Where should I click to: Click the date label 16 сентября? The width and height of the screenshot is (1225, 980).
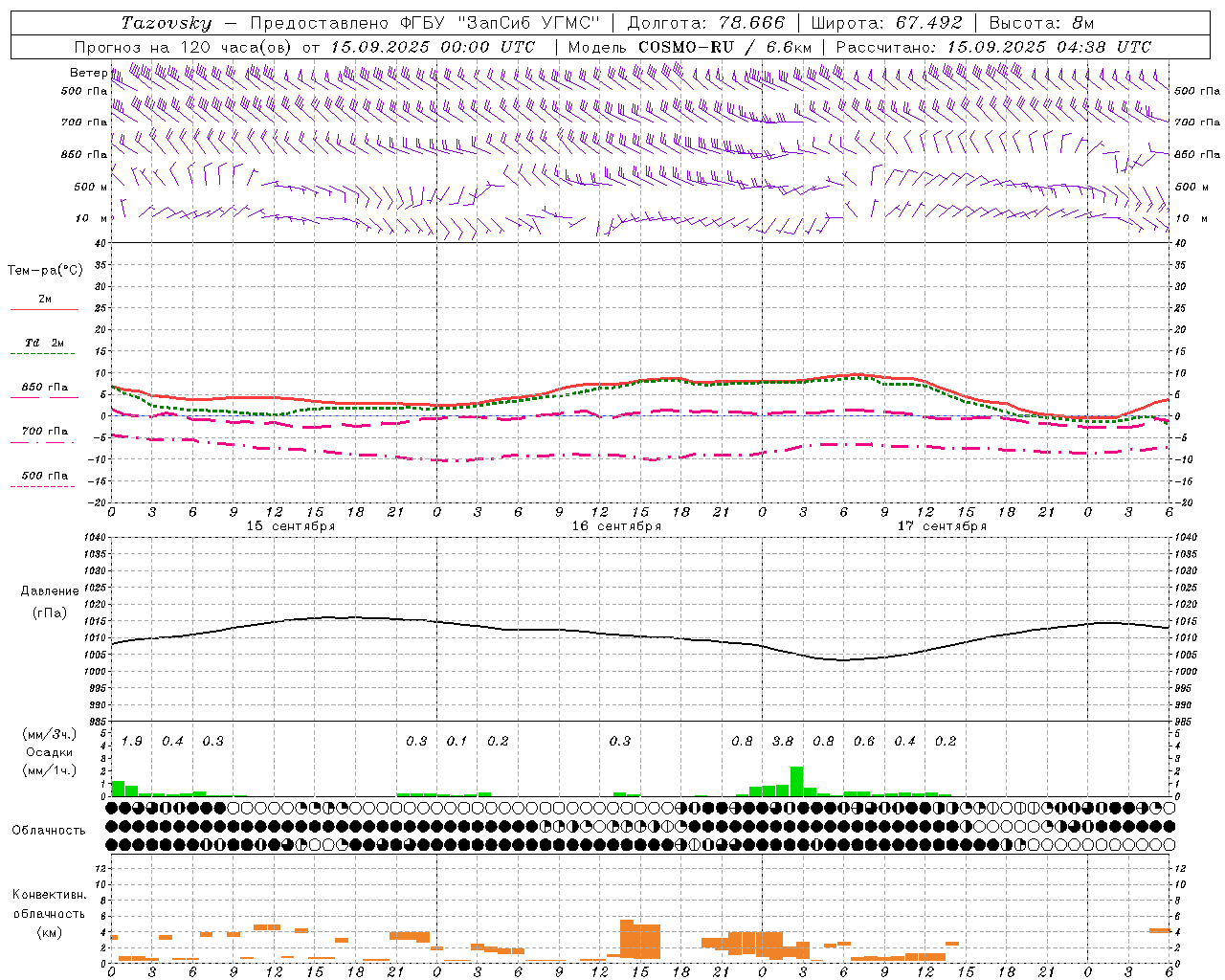[616, 526]
